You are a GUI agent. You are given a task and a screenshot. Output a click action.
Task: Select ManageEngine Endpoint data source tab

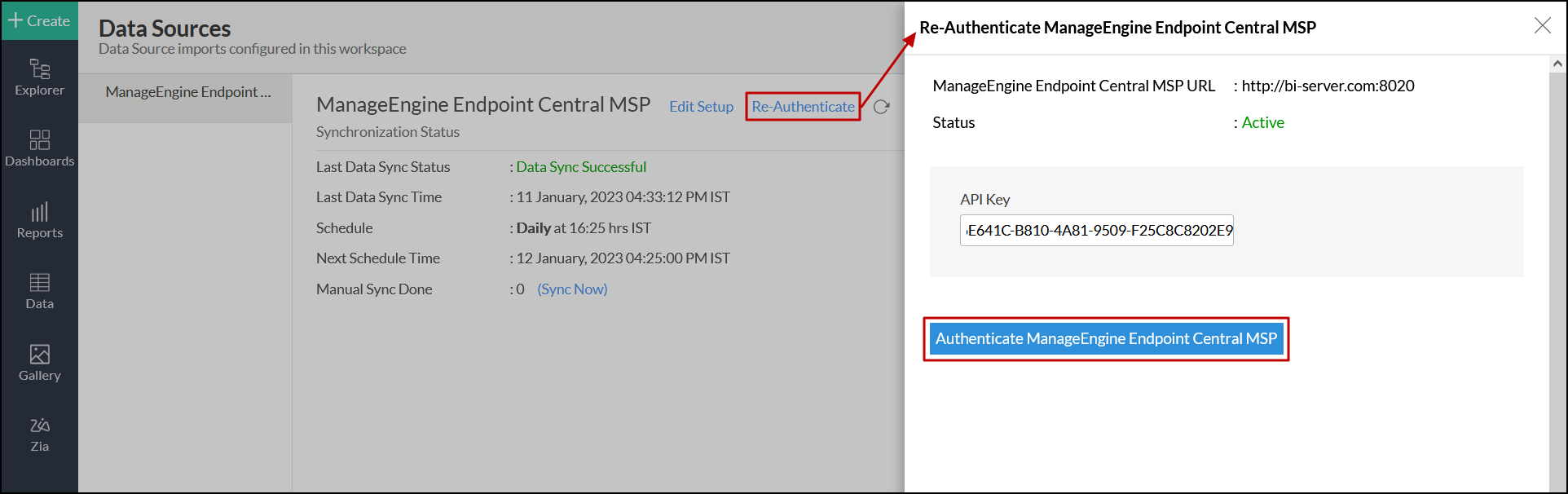187,92
